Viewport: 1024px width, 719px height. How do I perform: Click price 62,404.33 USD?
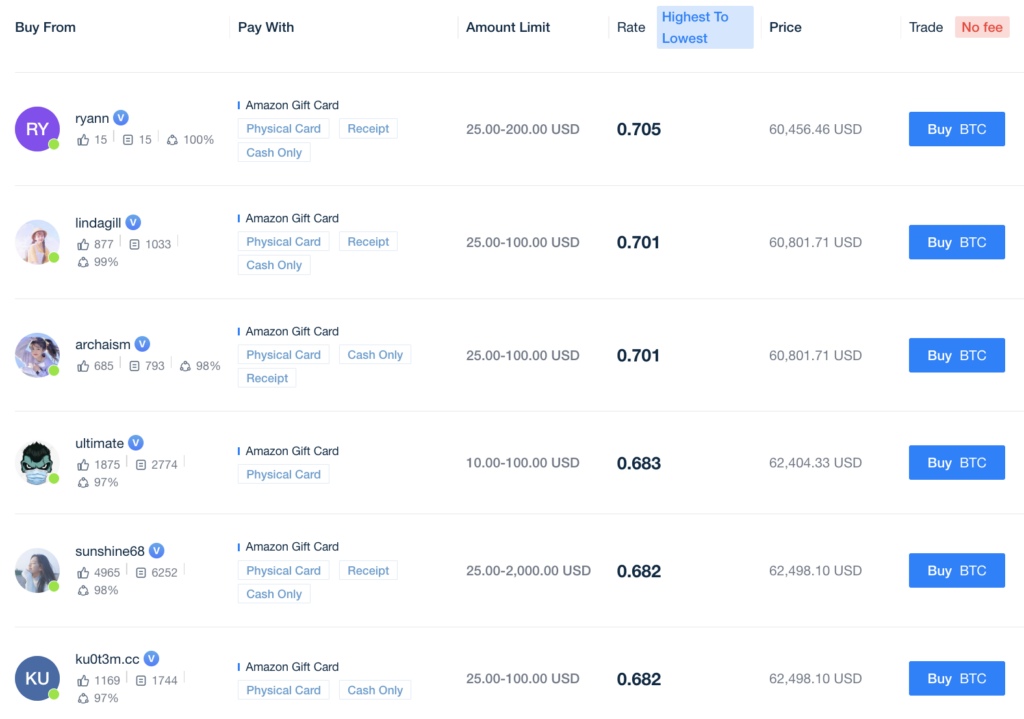(x=815, y=462)
